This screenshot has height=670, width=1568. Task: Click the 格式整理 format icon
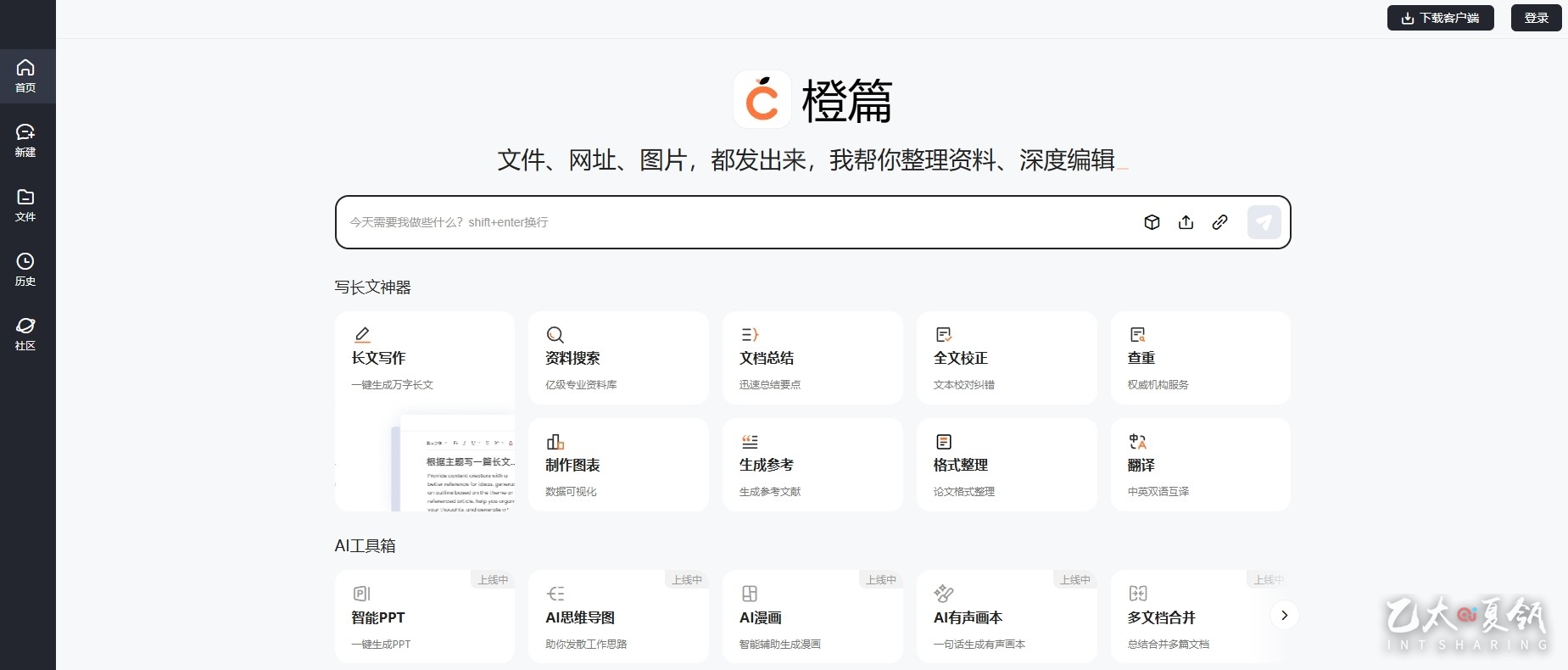pyautogui.click(x=944, y=441)
